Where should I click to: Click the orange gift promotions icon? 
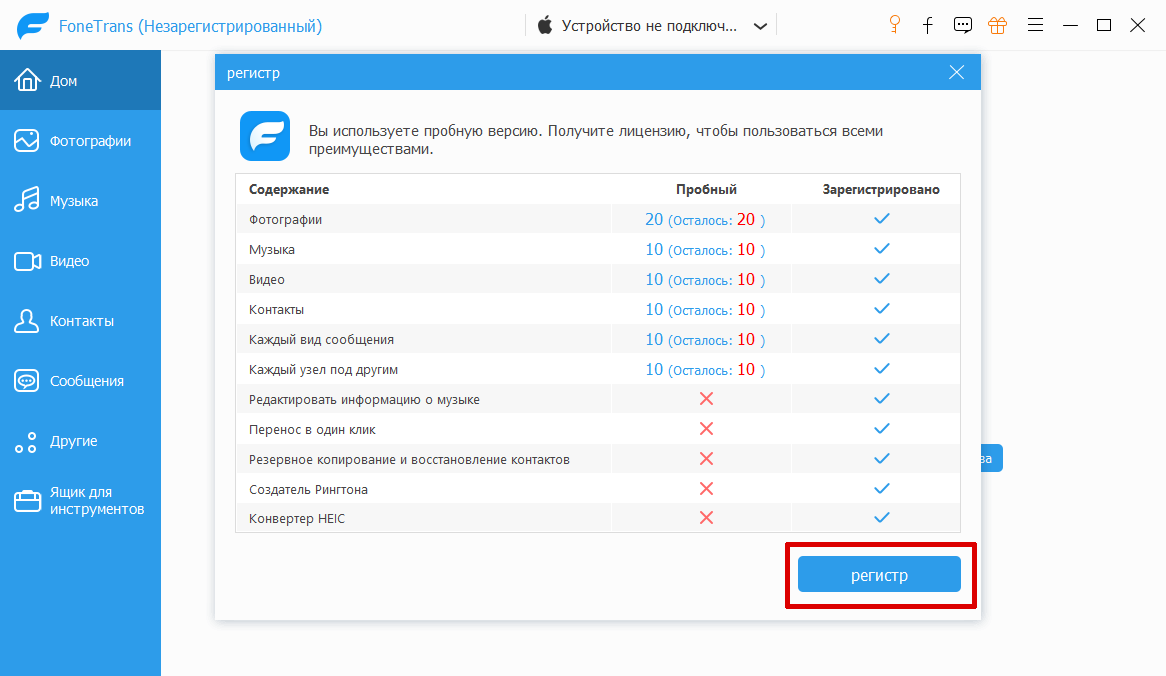coord(997,25)
